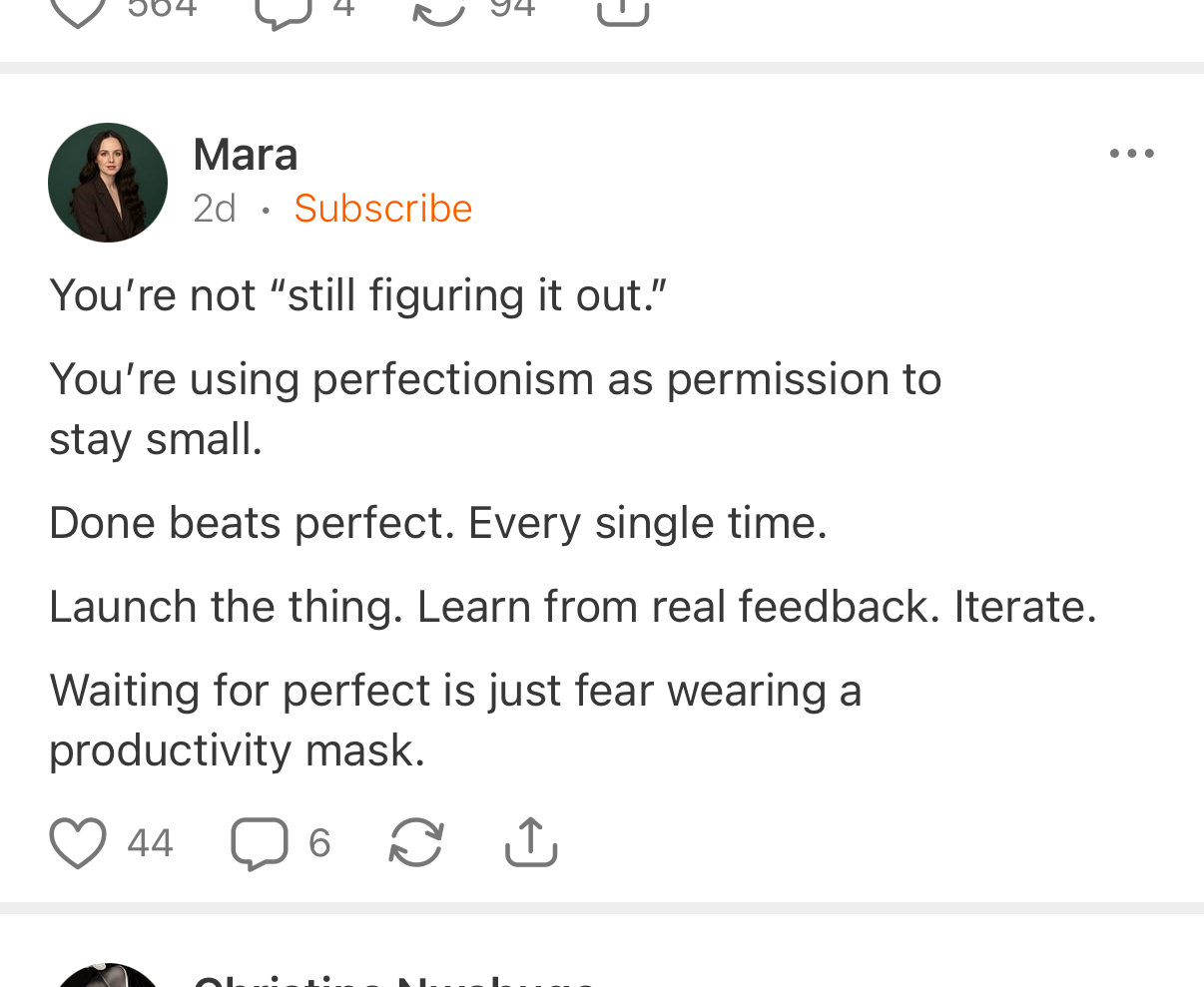Restack Mara's post

(x=415, y=843)
